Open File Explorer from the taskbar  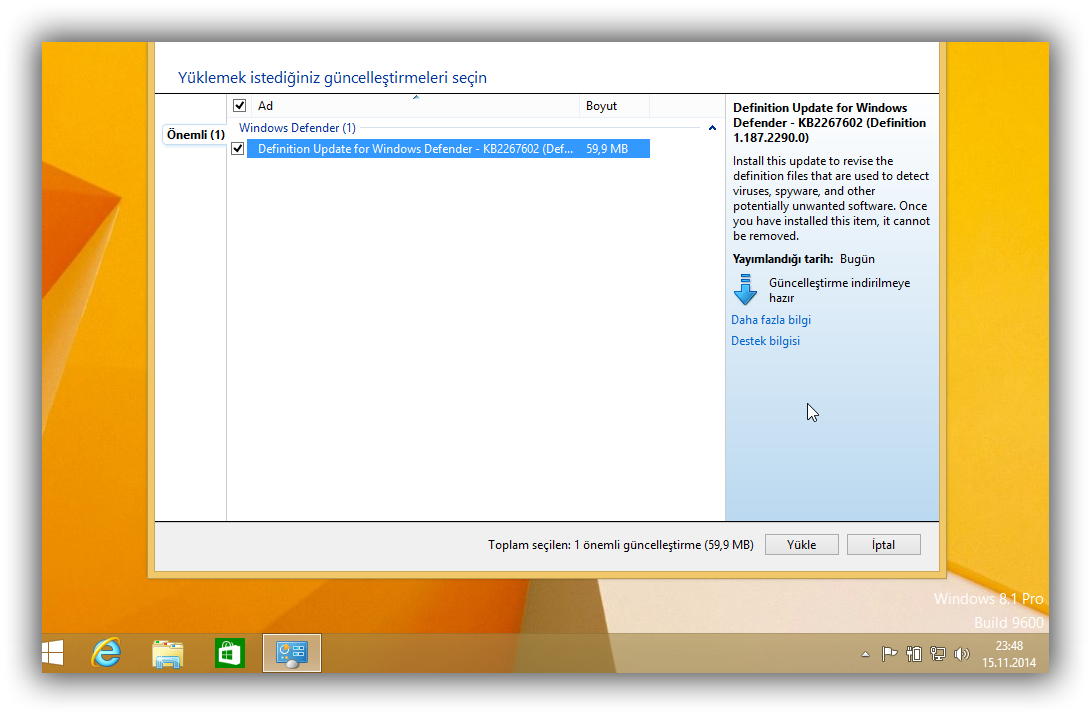click(x=168, y=654)
